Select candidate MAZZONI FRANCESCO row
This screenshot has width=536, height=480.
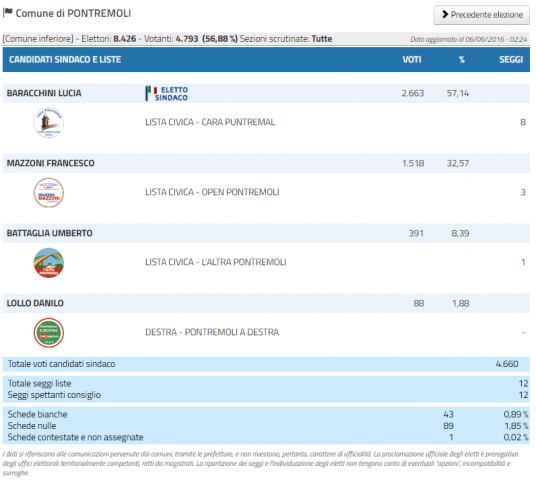[266, 163]
